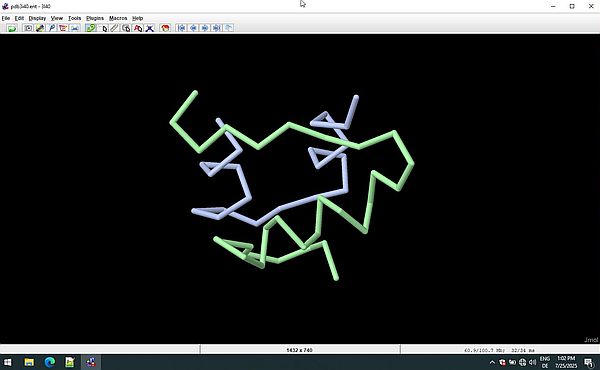Click the Jmol taskbar button
The width and height of the screenshot is (600, 370).
pos(91,362)
